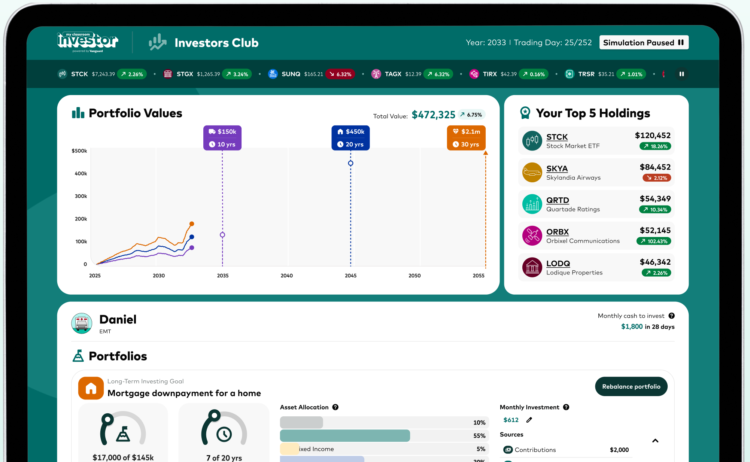
Task: Click the Asset Allocation help icon
Action: click(x=335, y=407)
